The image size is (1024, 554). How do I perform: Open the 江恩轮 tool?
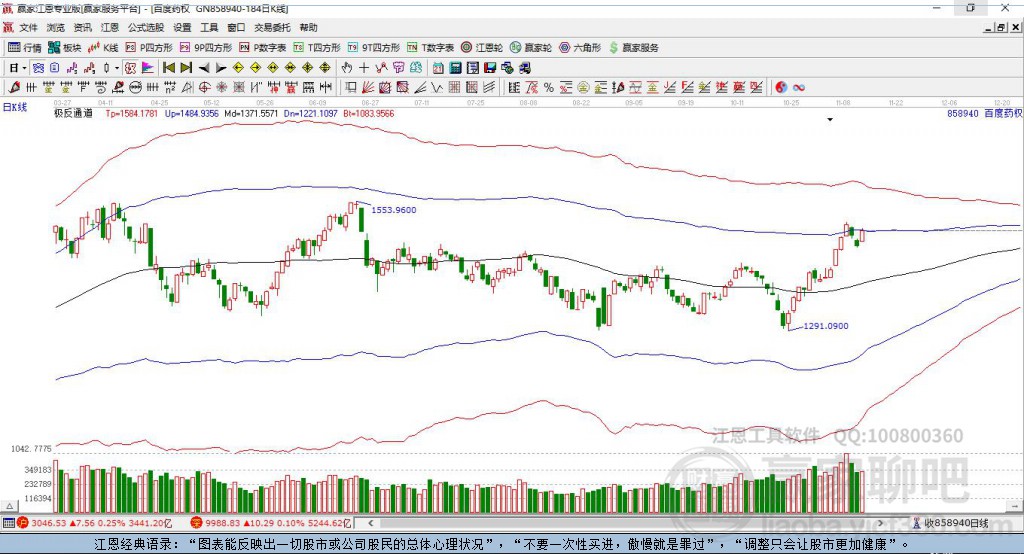tap(481, 48)
